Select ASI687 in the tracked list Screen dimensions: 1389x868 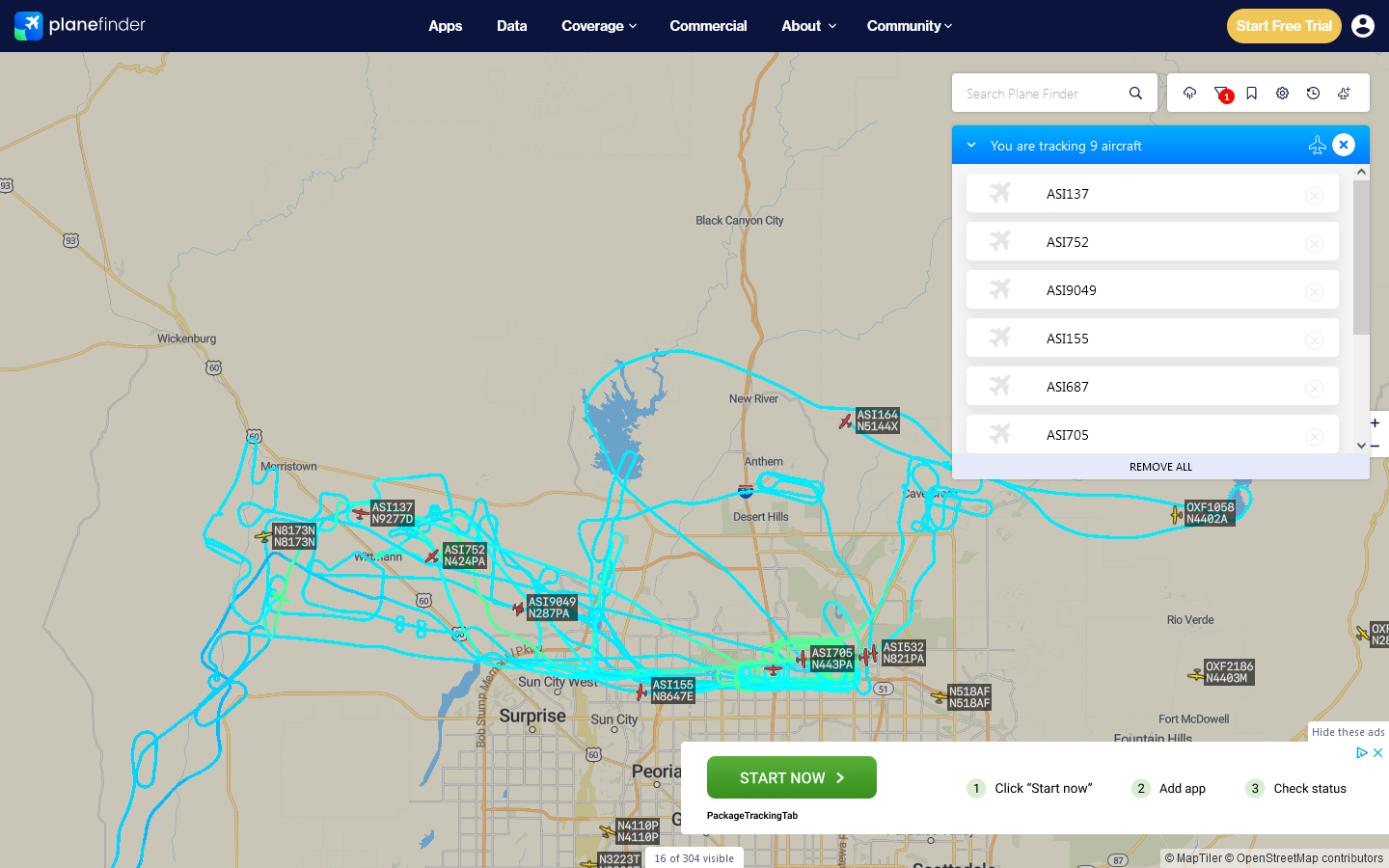(x=1152, y=387)
